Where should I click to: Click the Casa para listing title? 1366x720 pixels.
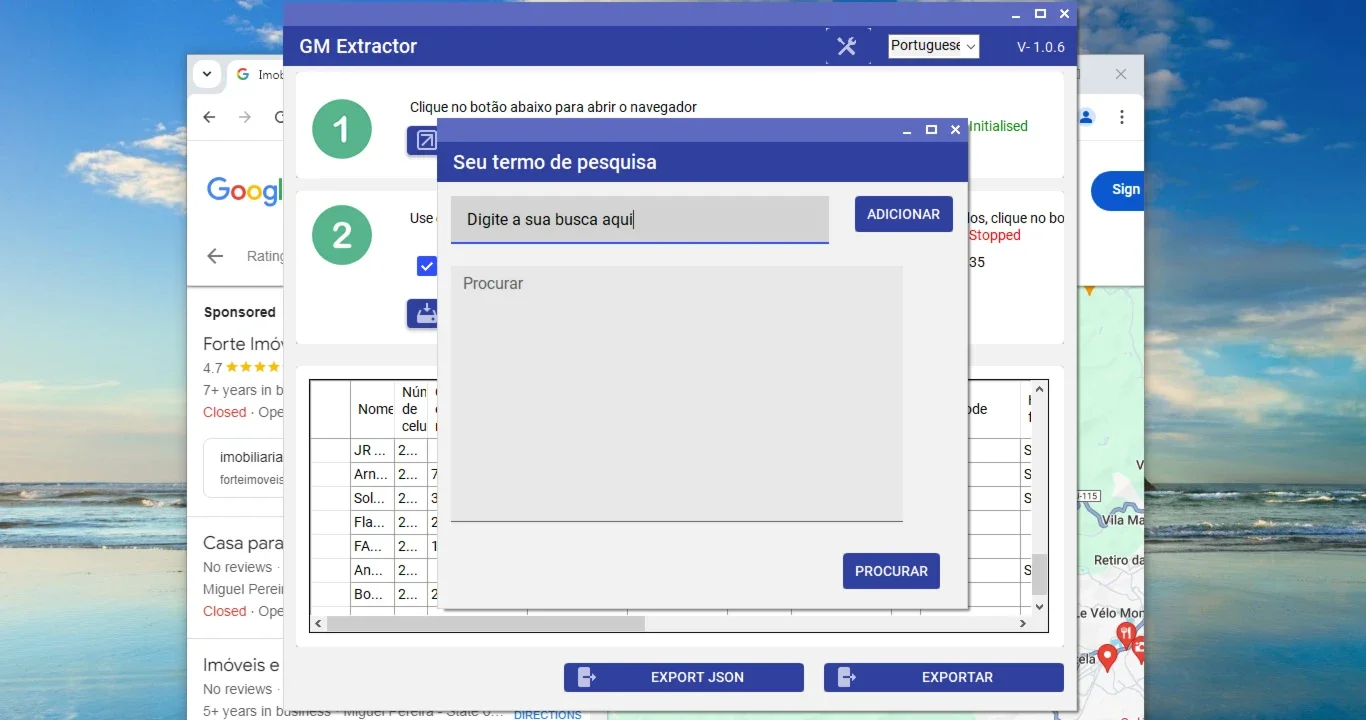point(243,543)
